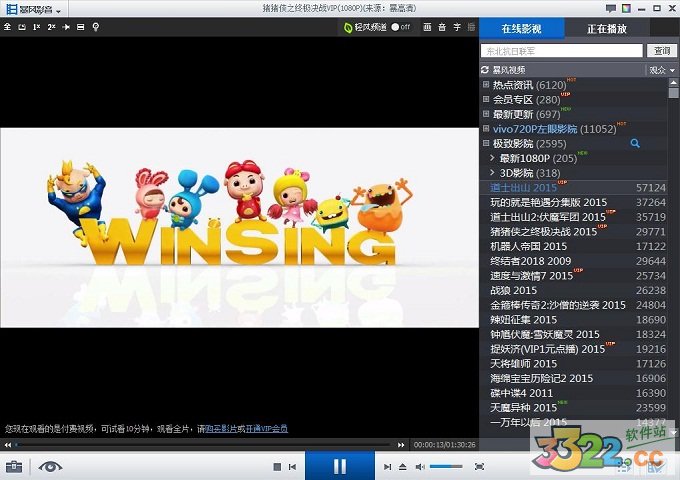Click the playback progress bar
The width and height of the screenshot is (680, 480).
pos(204,445)
